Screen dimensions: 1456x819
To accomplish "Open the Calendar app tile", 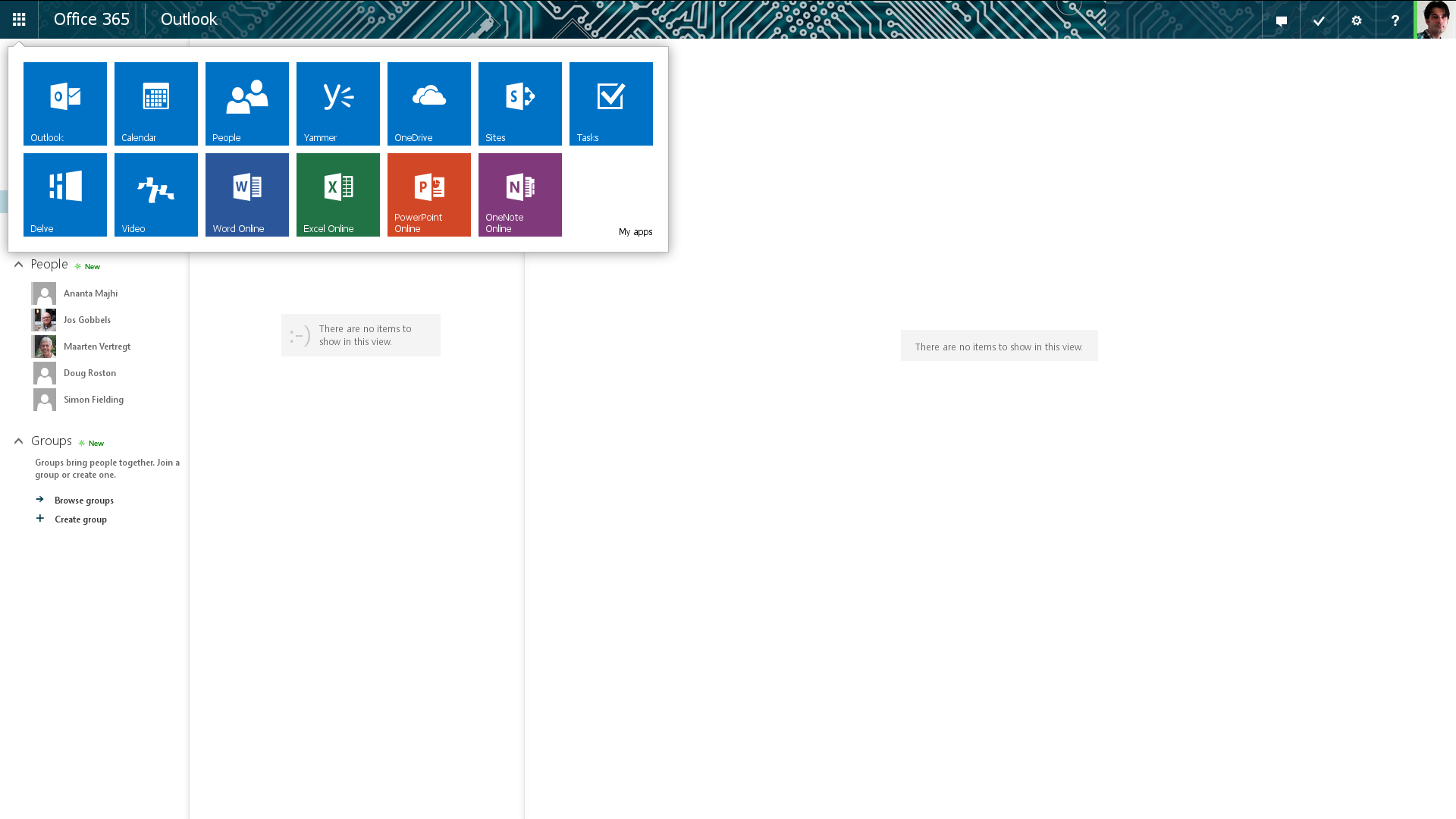I will click(x=156, y=104).
